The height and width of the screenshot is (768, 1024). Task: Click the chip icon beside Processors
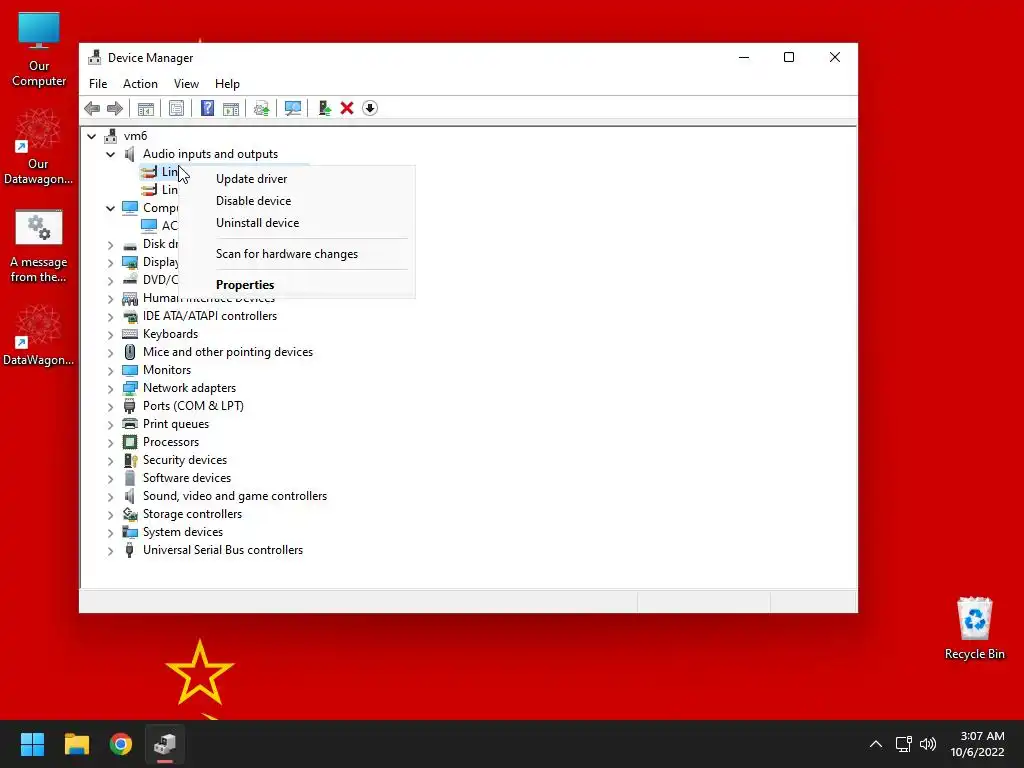pos(130,442)
